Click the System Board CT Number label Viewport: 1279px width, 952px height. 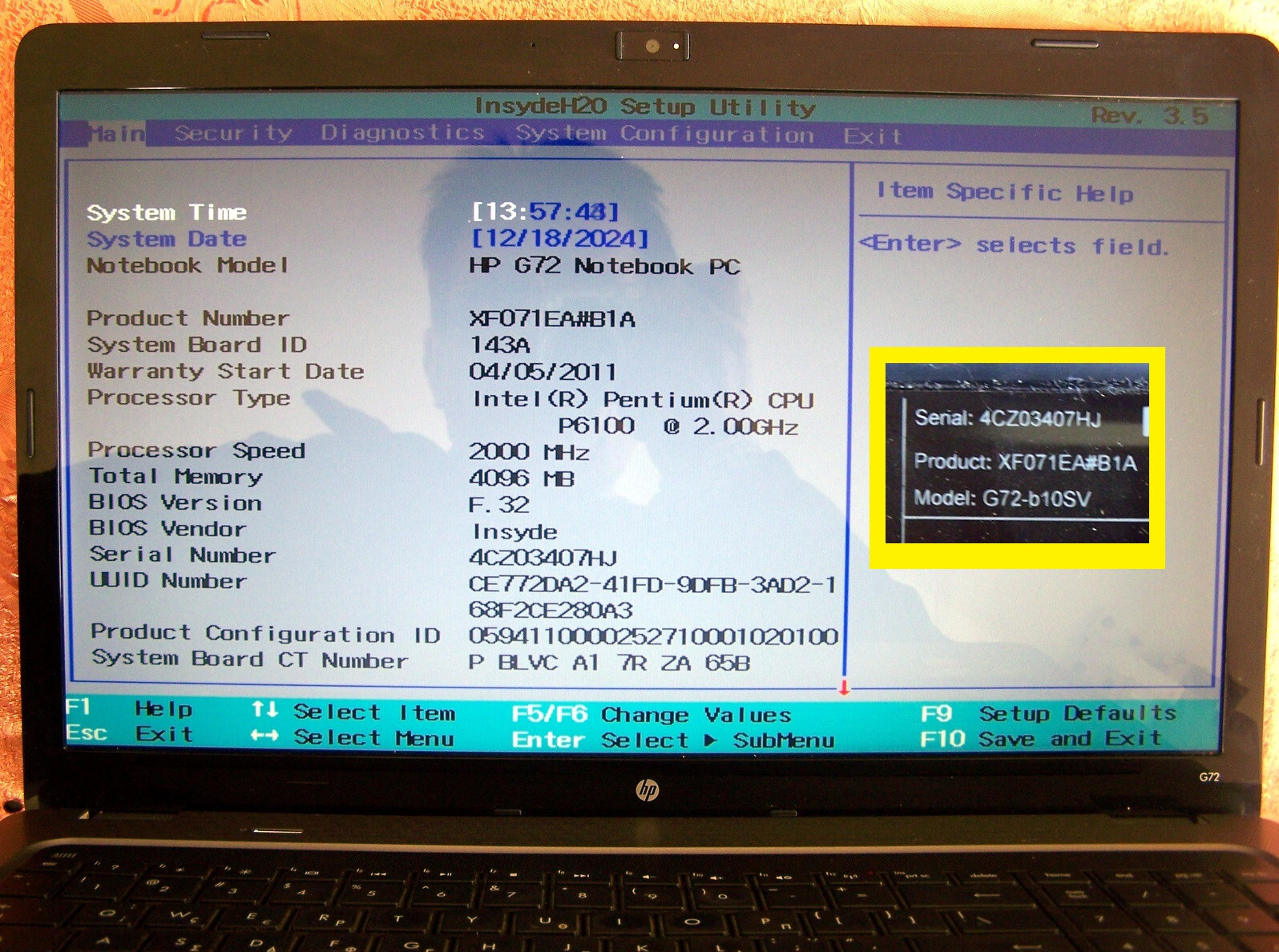coord(250,659)
